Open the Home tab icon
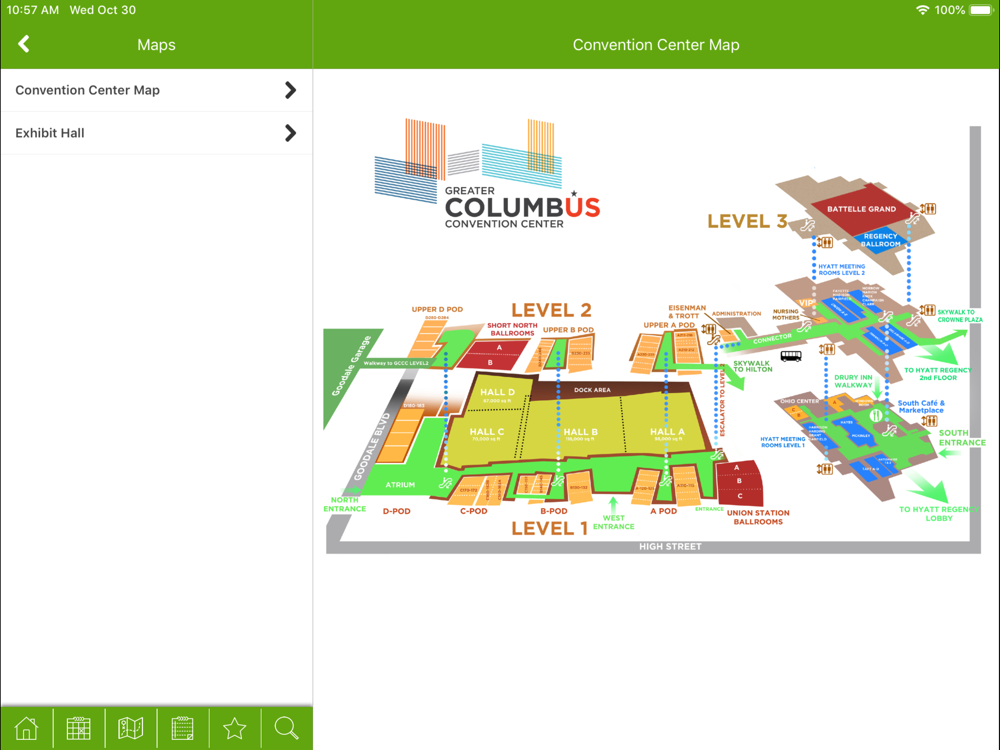The image size is (1000, 750). point(26,728)
